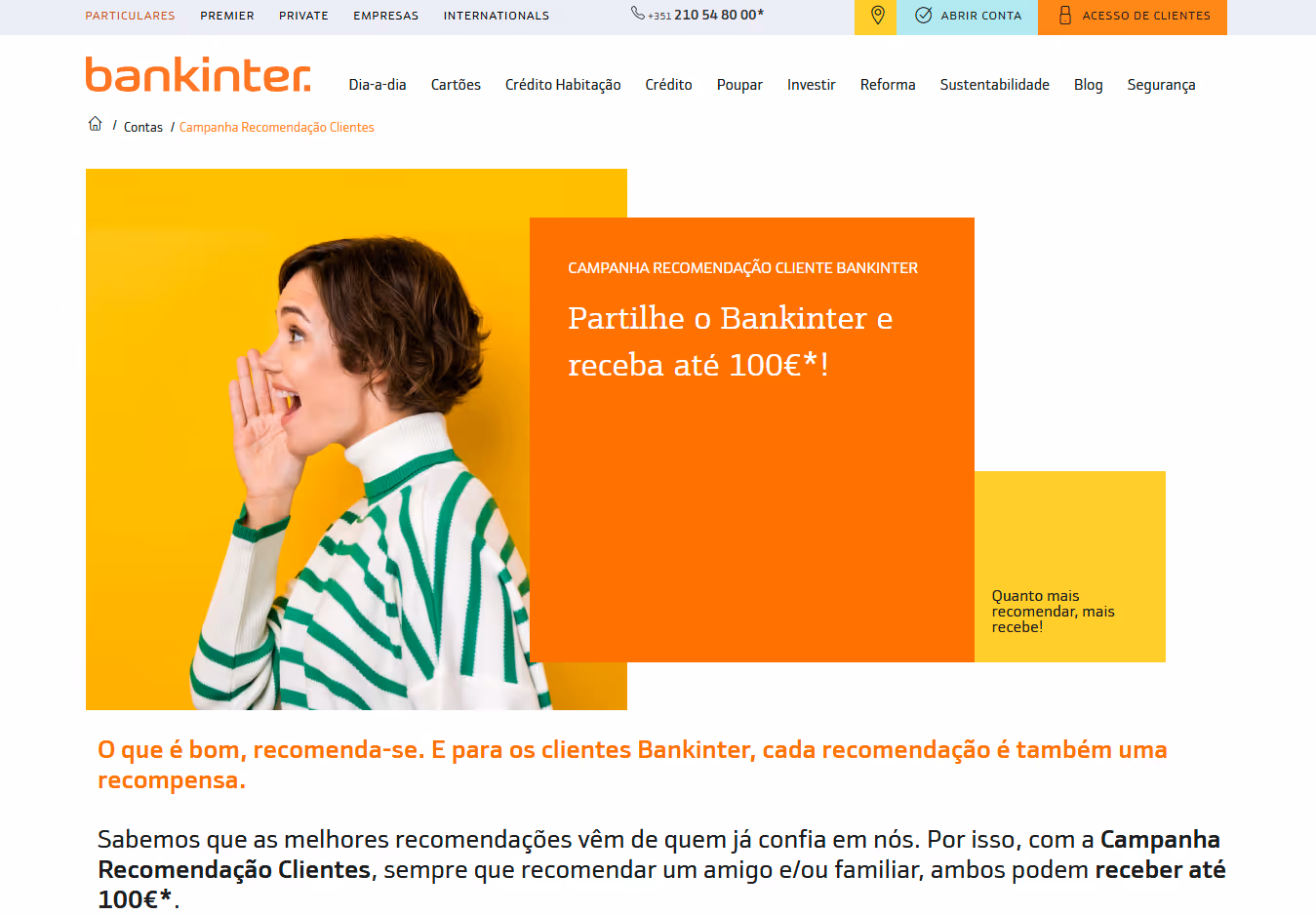1316x915 pixels.
Task: Click the padlock icon in Acesso de Clientes
Action: point(1064,16)
